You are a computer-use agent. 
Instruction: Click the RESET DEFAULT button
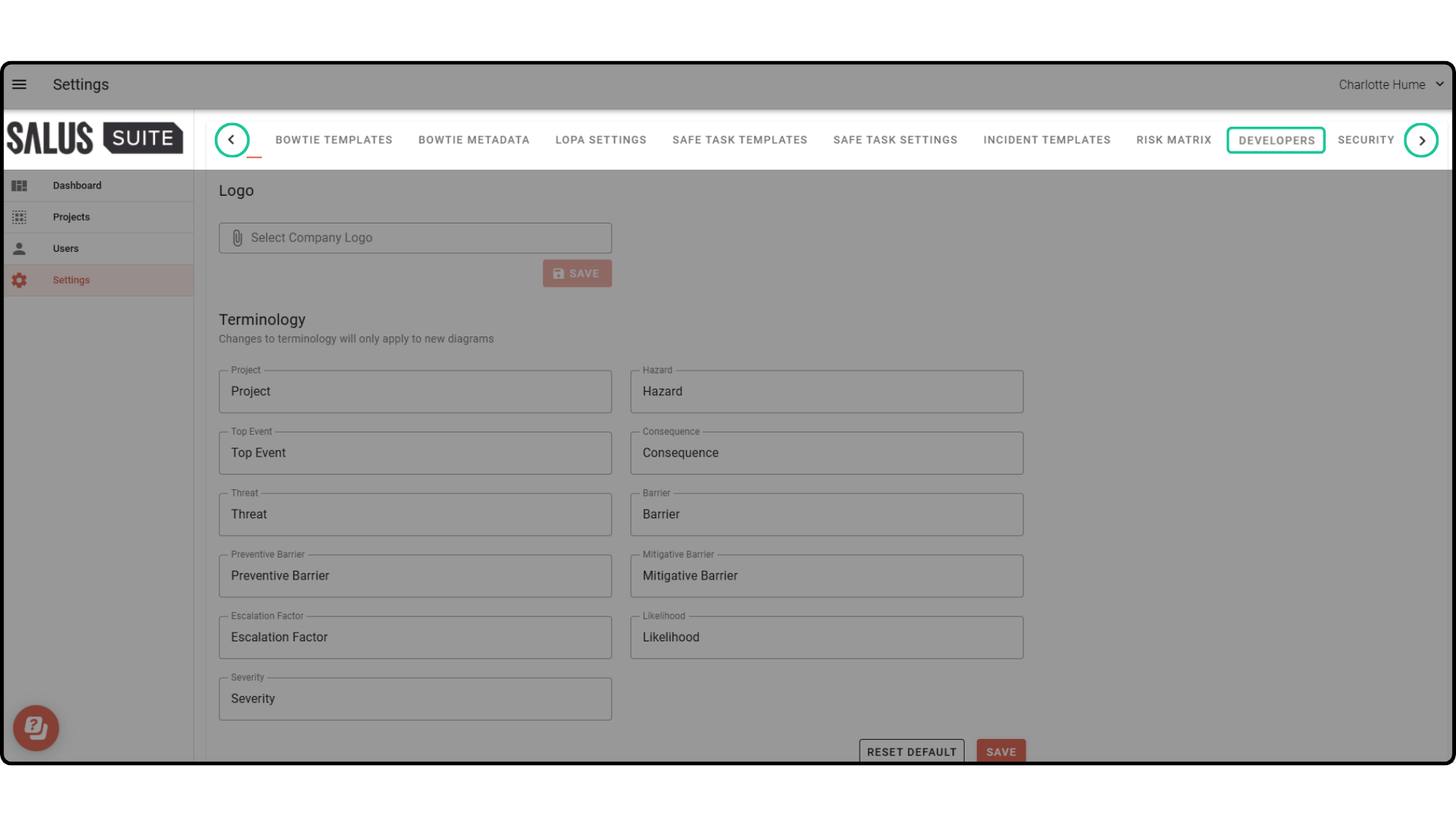911,751
